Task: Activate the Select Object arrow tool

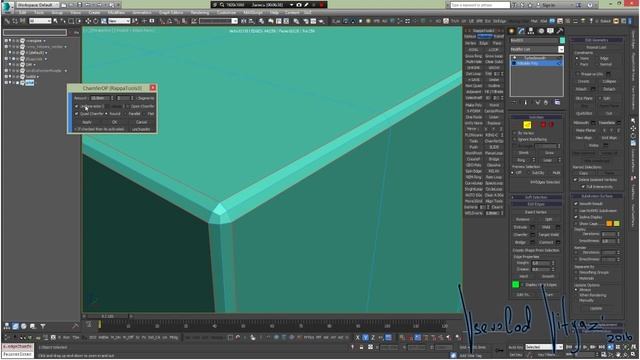Action: [55, 20]
